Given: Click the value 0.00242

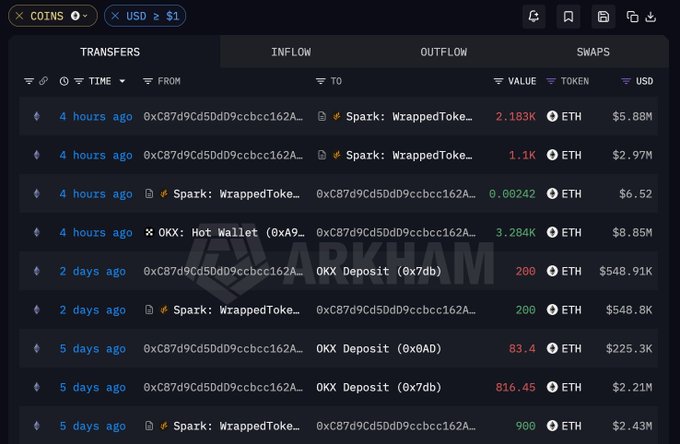Looking at the screenshot, I should click(512, 194).
